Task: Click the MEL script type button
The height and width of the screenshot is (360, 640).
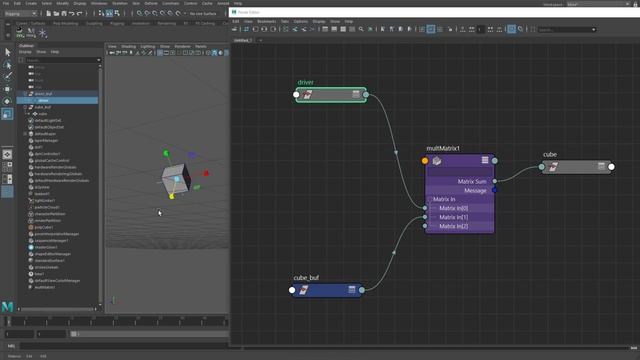Action: tap(11, 346)
